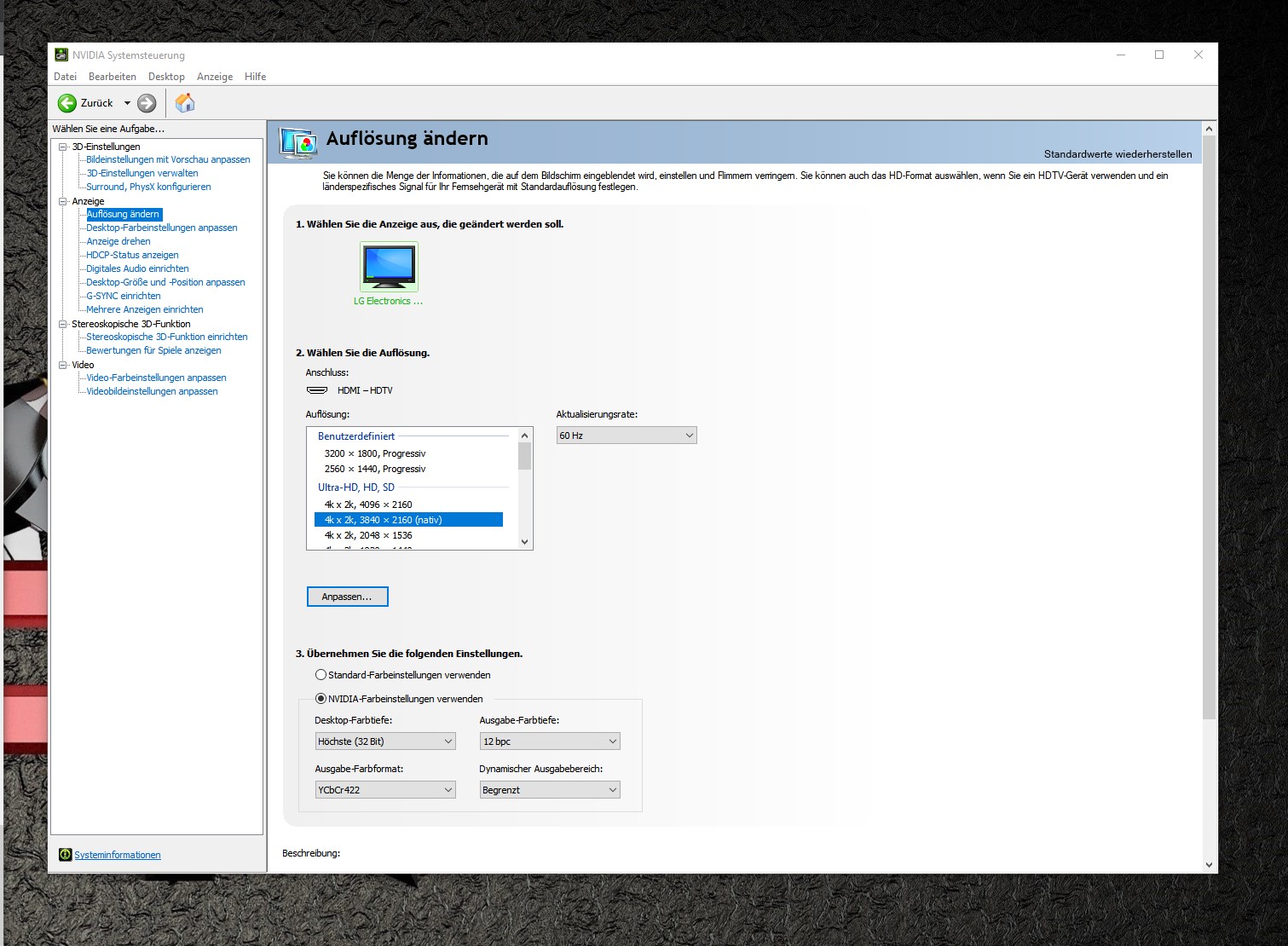Collapse the Video tree node
The image size is (1288, 946).
(x=62, y=365)
